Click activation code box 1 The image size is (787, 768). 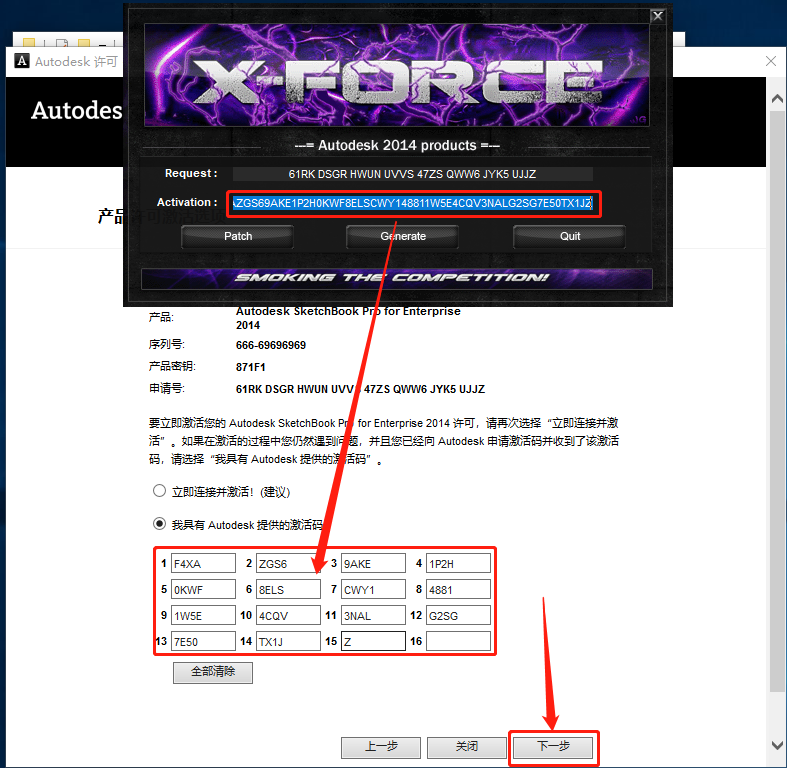tap(203, 563)
